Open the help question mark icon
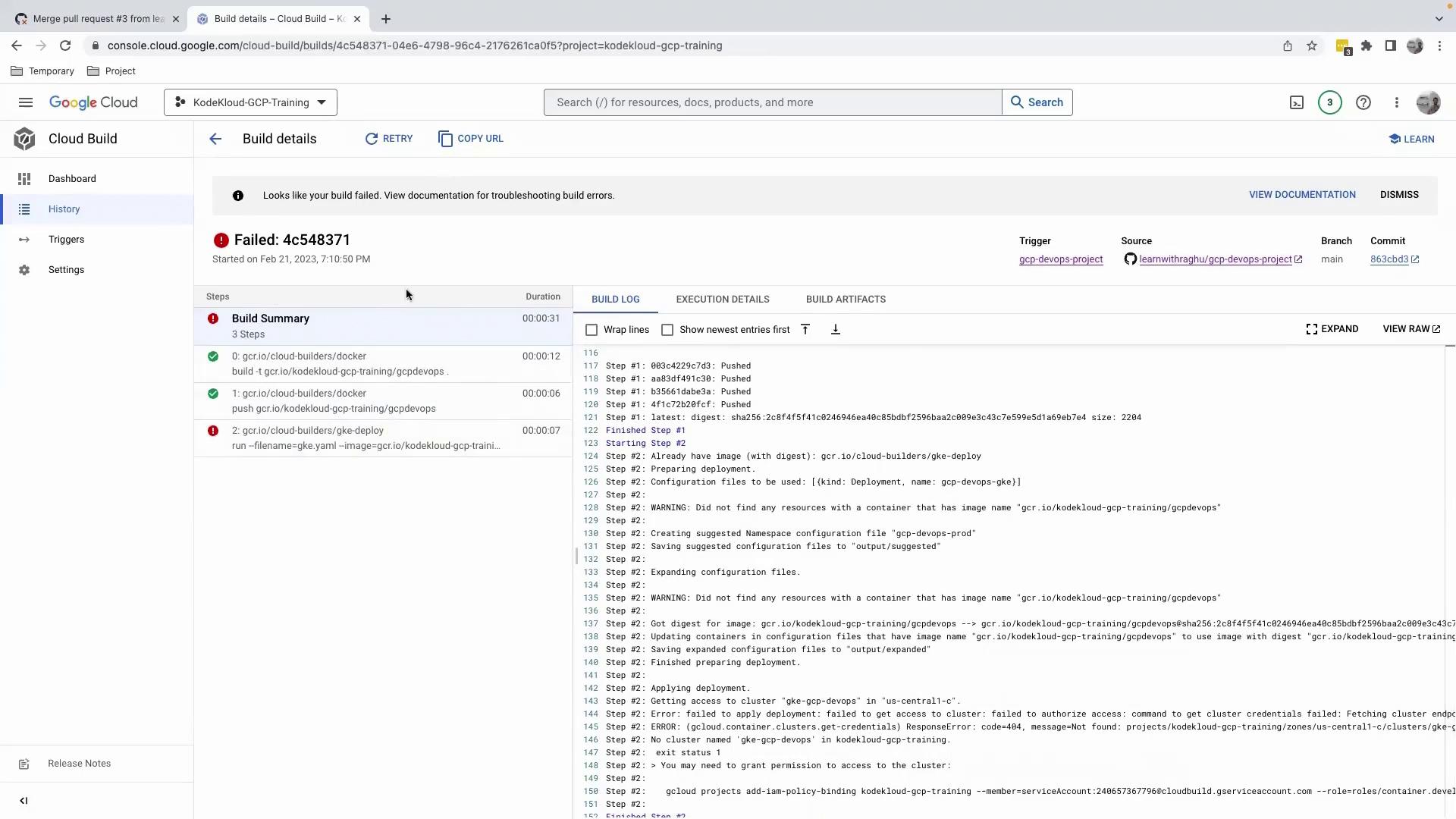 (1363, 102)
